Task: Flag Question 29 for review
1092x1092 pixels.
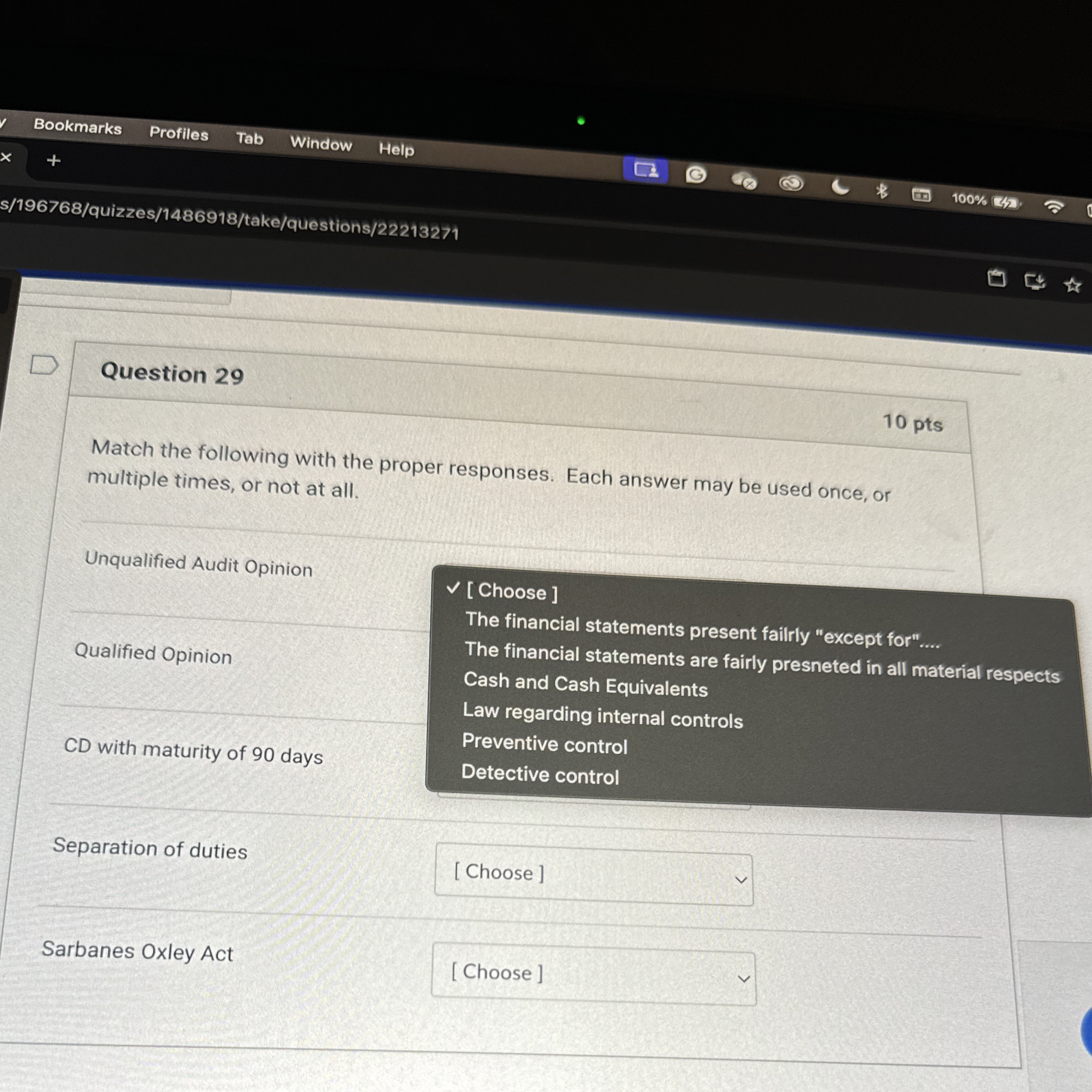Action: tap(43, 365)
